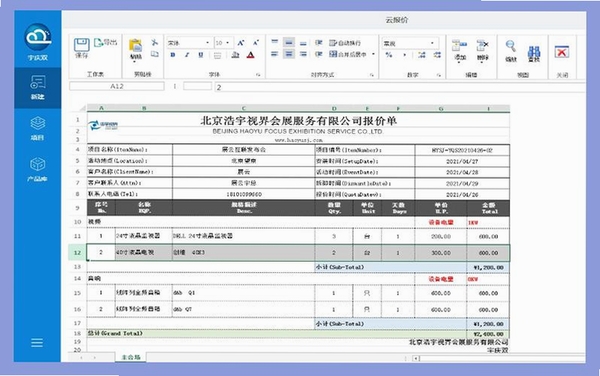
Task: Toggle bold formatting
Action: point(173,55)
